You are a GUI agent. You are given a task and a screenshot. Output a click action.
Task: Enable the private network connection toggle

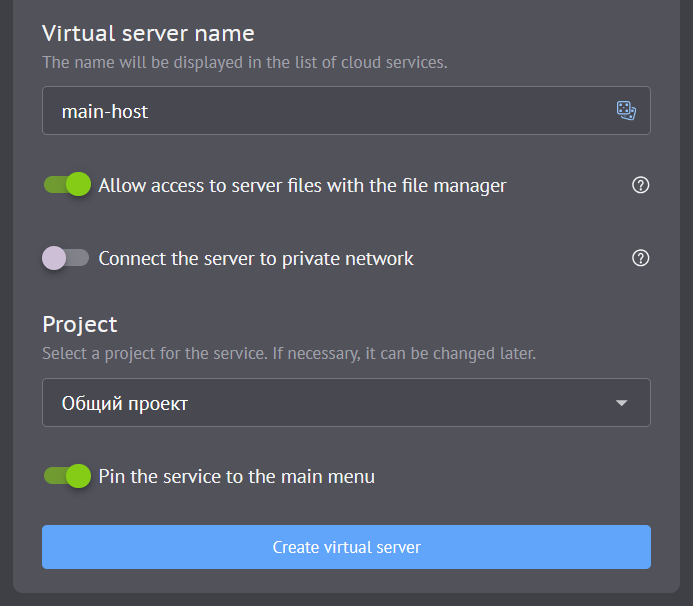[x=66, y=258]
